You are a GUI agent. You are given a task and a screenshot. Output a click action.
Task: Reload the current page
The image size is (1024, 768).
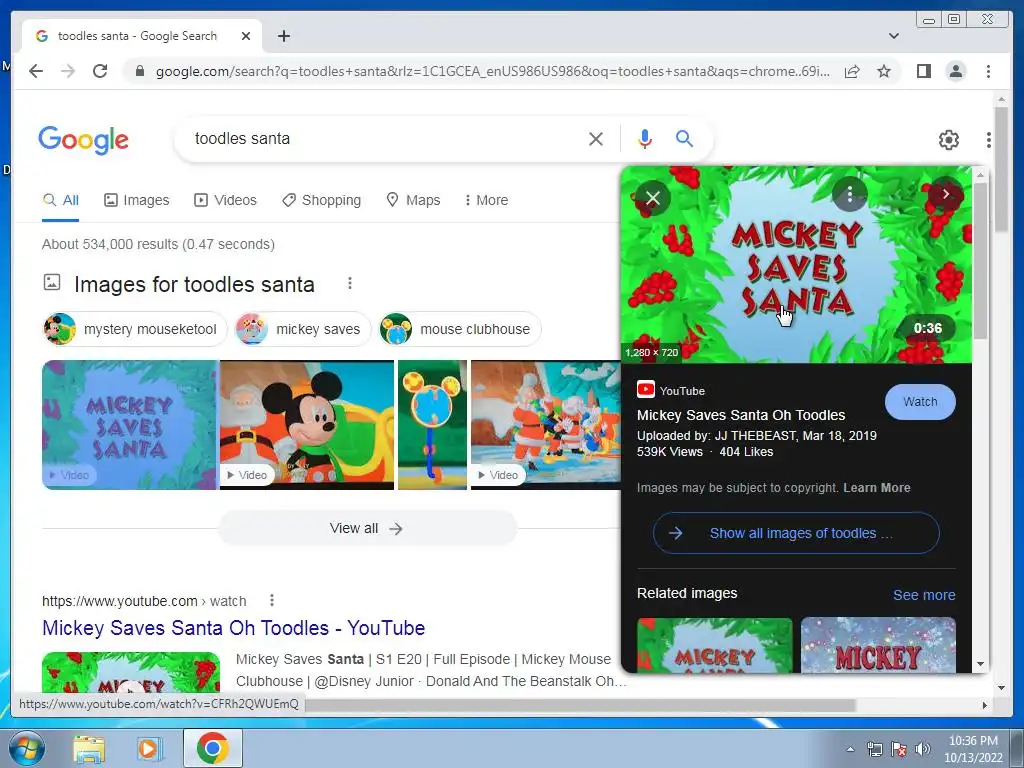coord(100,71)
